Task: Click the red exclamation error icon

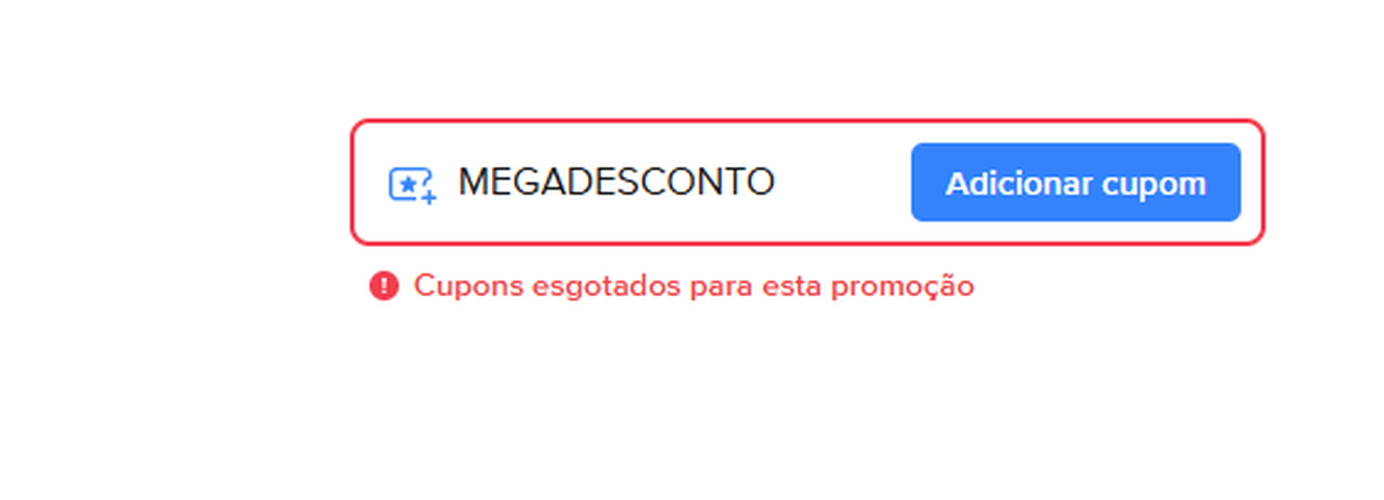Action: [x=384, y=286]
